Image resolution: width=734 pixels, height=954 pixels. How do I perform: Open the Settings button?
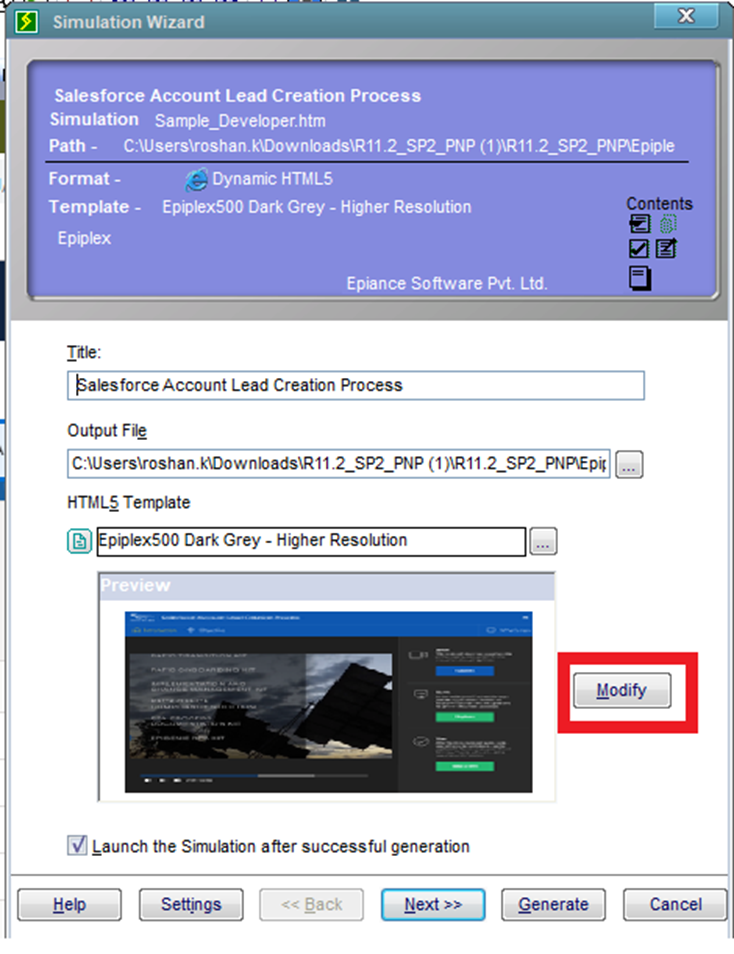(x=191, y=905)
